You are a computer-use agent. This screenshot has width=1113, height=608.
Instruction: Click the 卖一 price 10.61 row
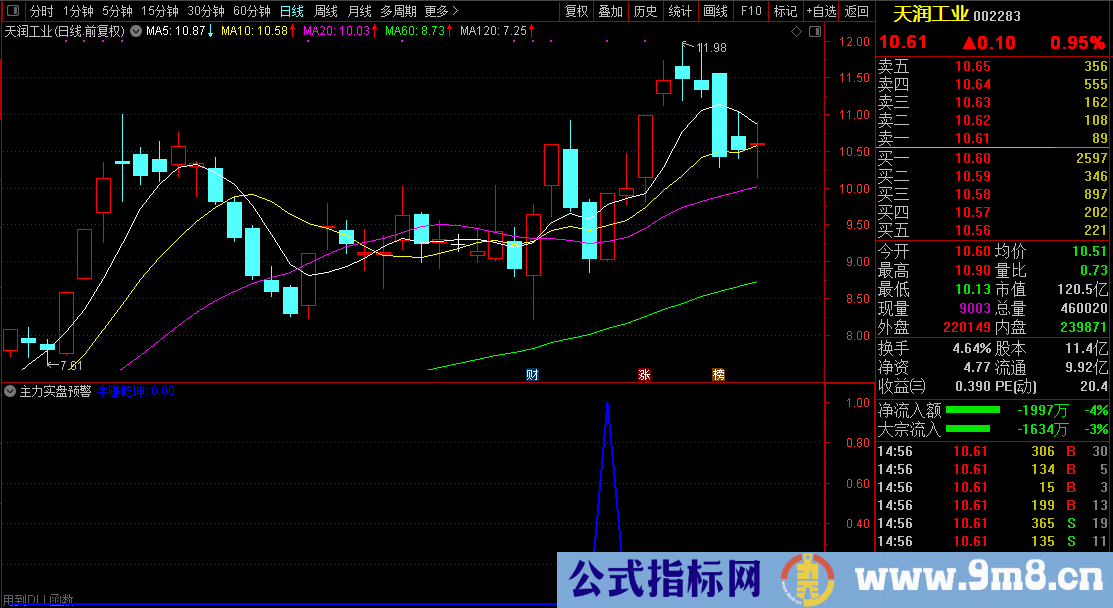tap(992, 138)
